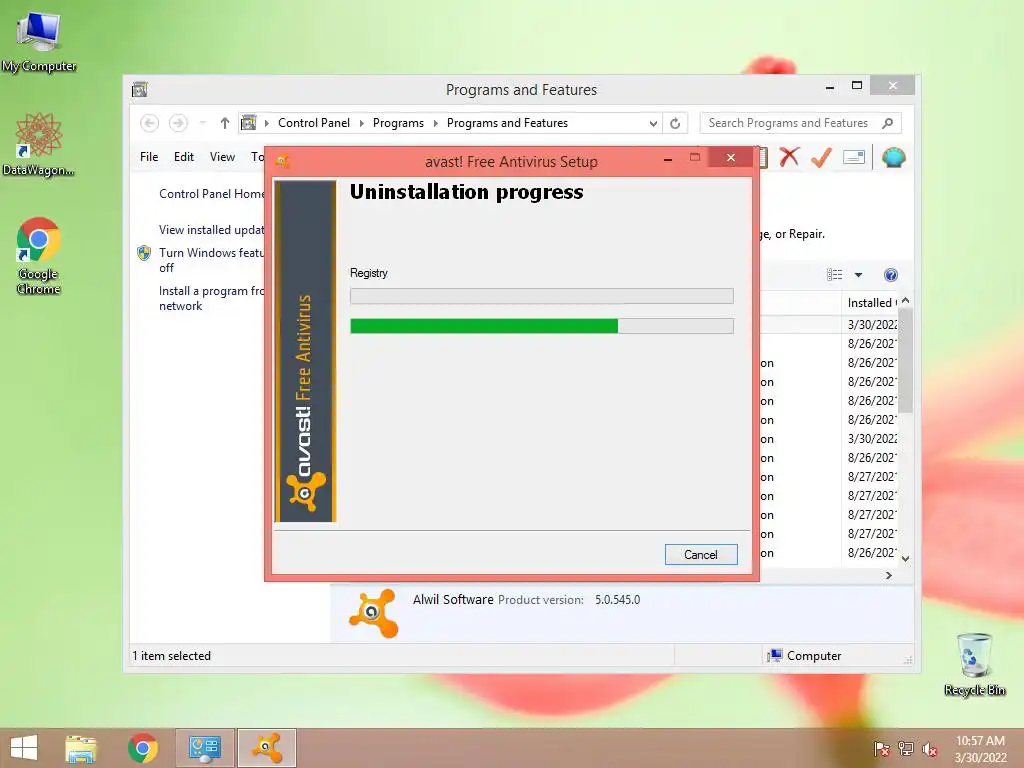Click the red X delete toolbar icon
1024x768 pixels.
tap(789, 157)
